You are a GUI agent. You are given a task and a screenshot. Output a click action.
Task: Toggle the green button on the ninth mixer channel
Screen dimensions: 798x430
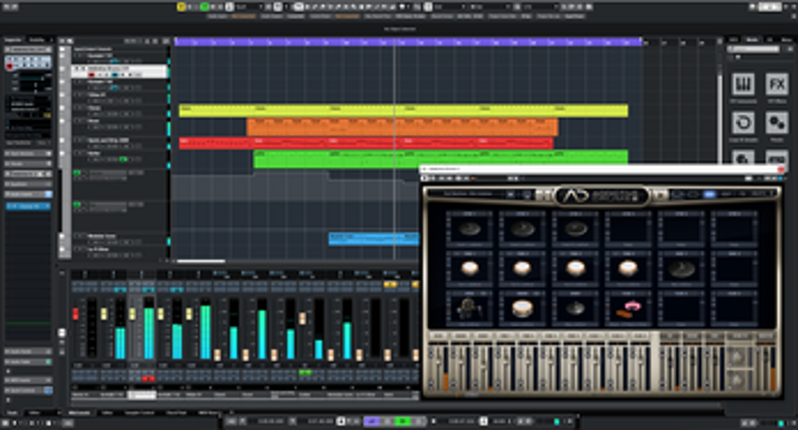pyautogui.click(x=305, y=372)
